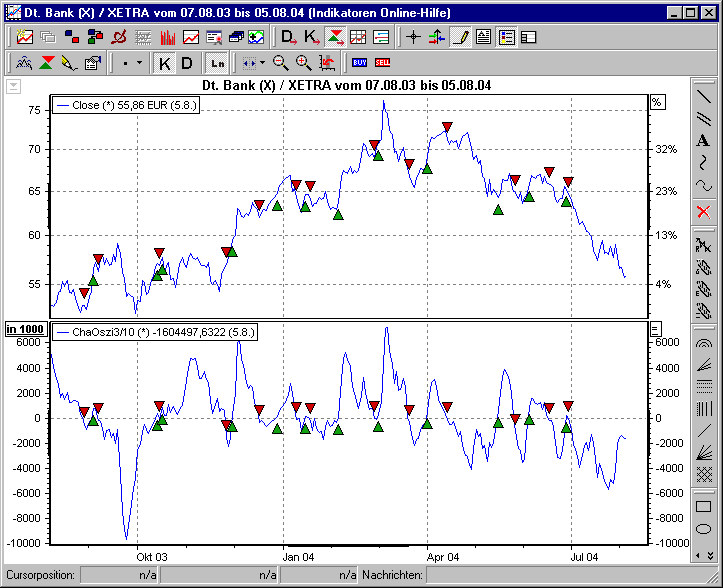Click the SELL signal icon
The width and height of the screenshot is (723, 588).
click(x=382, y=63)
